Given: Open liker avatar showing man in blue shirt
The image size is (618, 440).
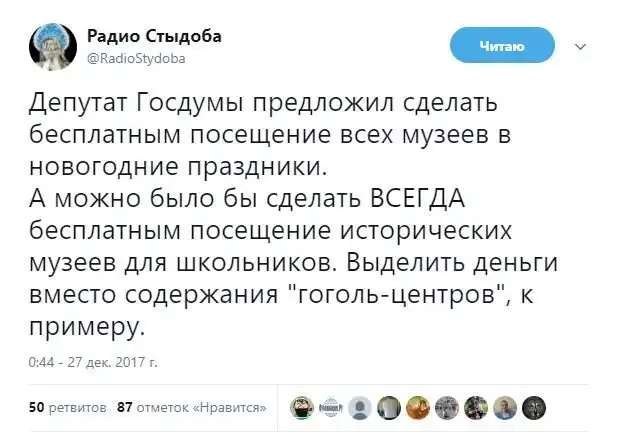Looking at the screenshot, I should click(x=507, y=407).
